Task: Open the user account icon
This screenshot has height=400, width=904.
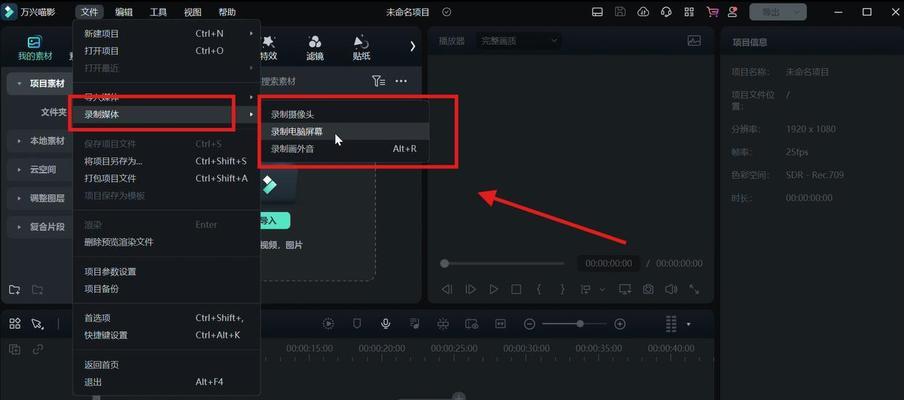Action: 733,12
